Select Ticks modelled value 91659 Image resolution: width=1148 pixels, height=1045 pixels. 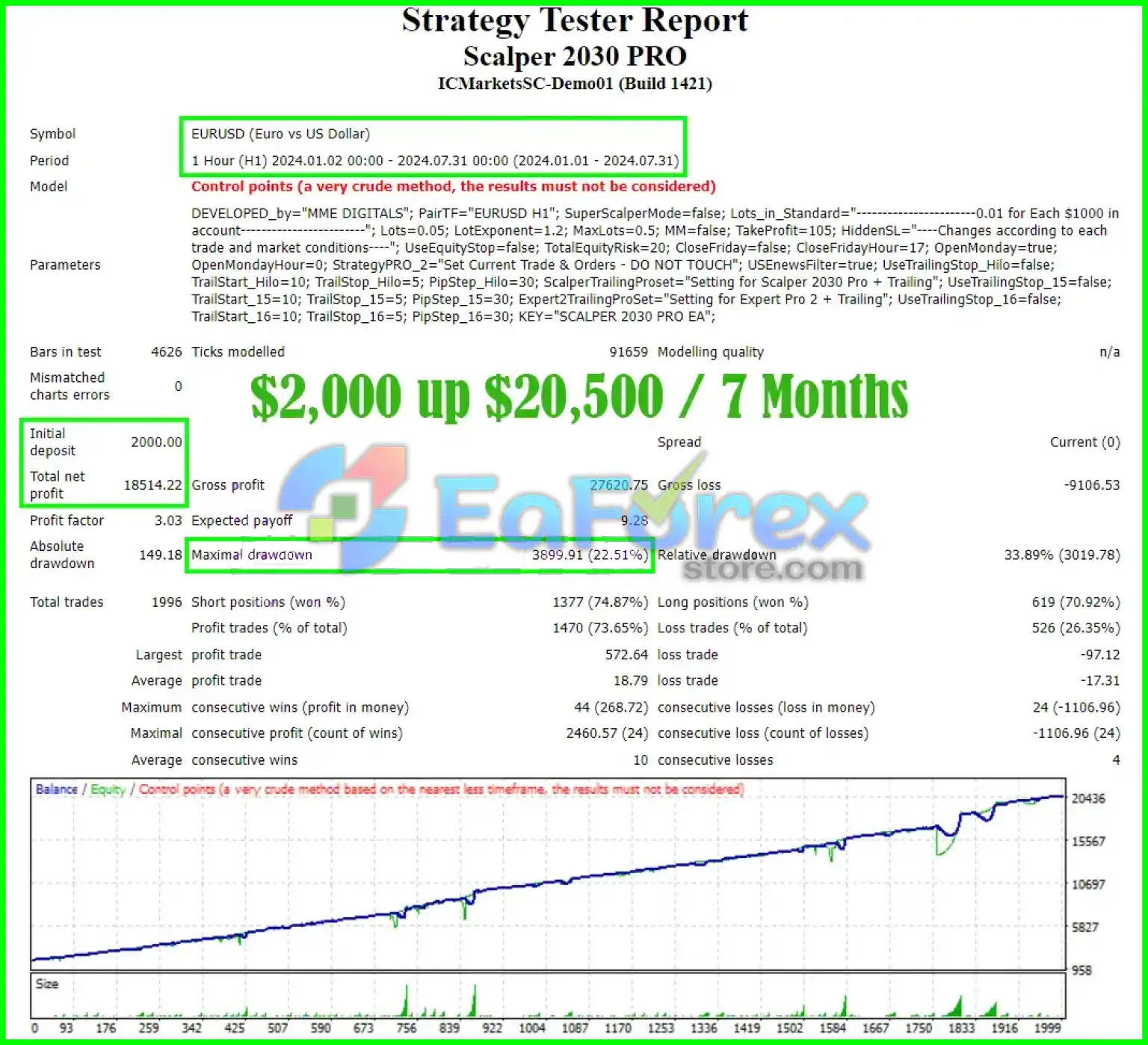pyautogui.click(x=628, y=352)
